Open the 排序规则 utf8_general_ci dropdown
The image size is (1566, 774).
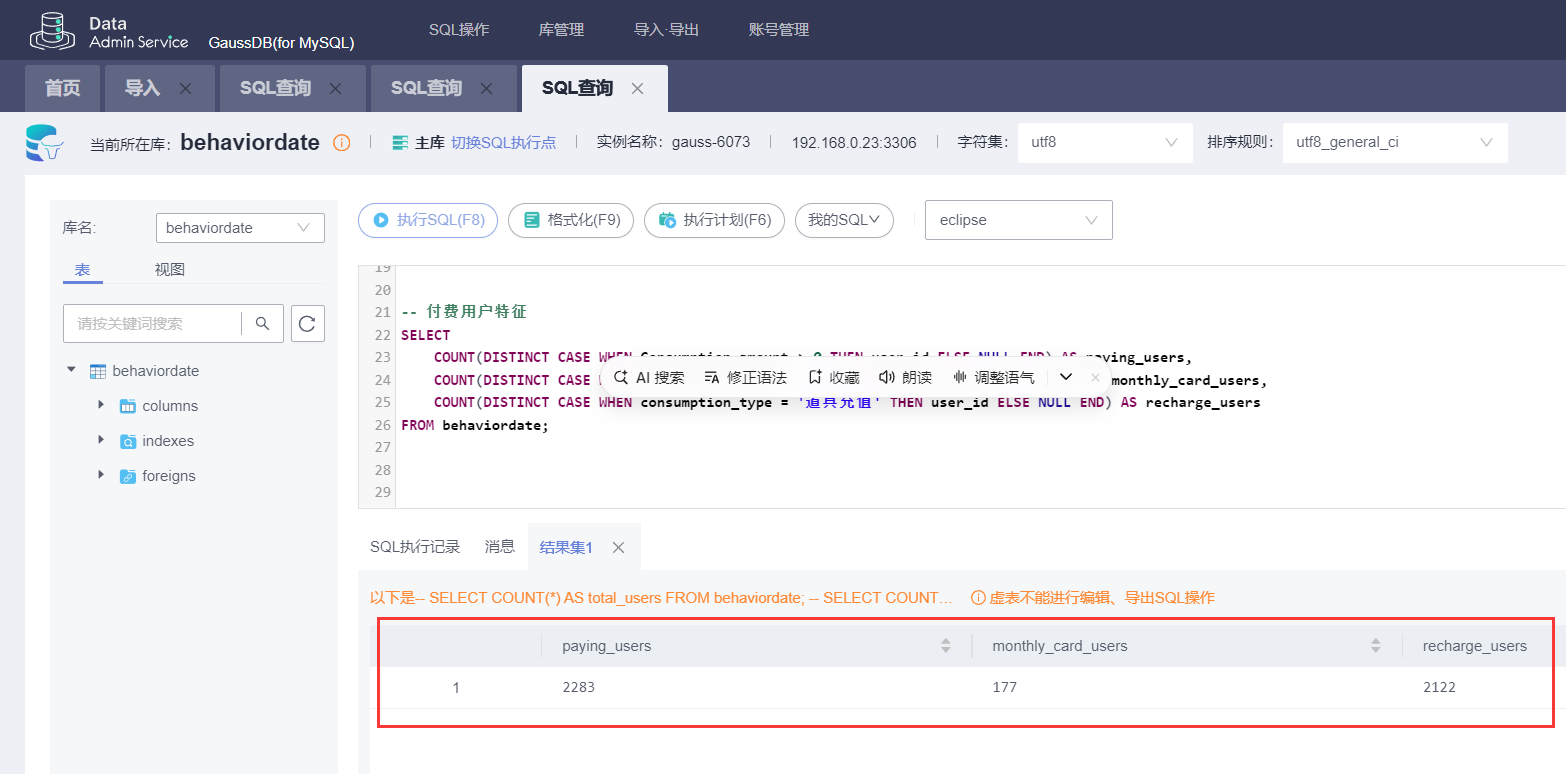[x=1395, y=142]
